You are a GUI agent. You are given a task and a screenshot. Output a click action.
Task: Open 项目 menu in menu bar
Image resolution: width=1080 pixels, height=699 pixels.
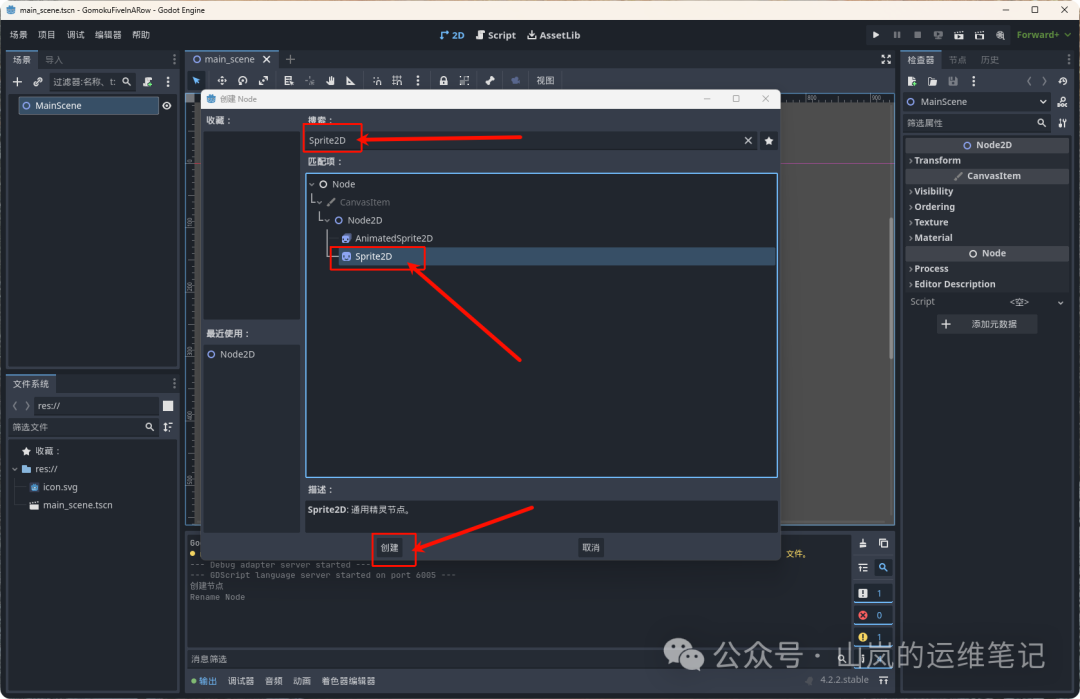(47, 35)
